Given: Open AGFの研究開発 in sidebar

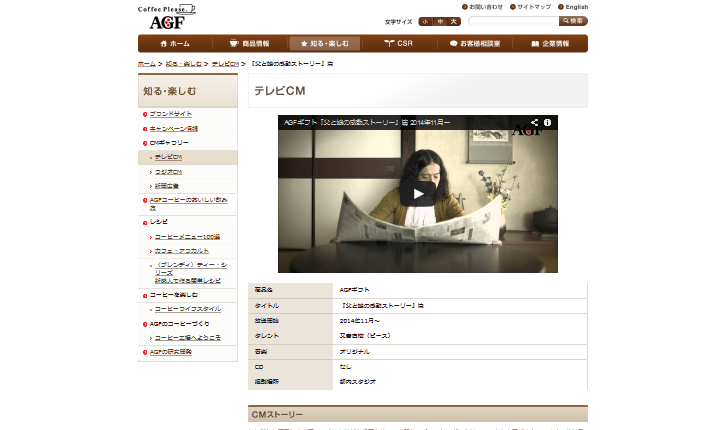Looking at the screenshot, I should click(x=170, y=352).
